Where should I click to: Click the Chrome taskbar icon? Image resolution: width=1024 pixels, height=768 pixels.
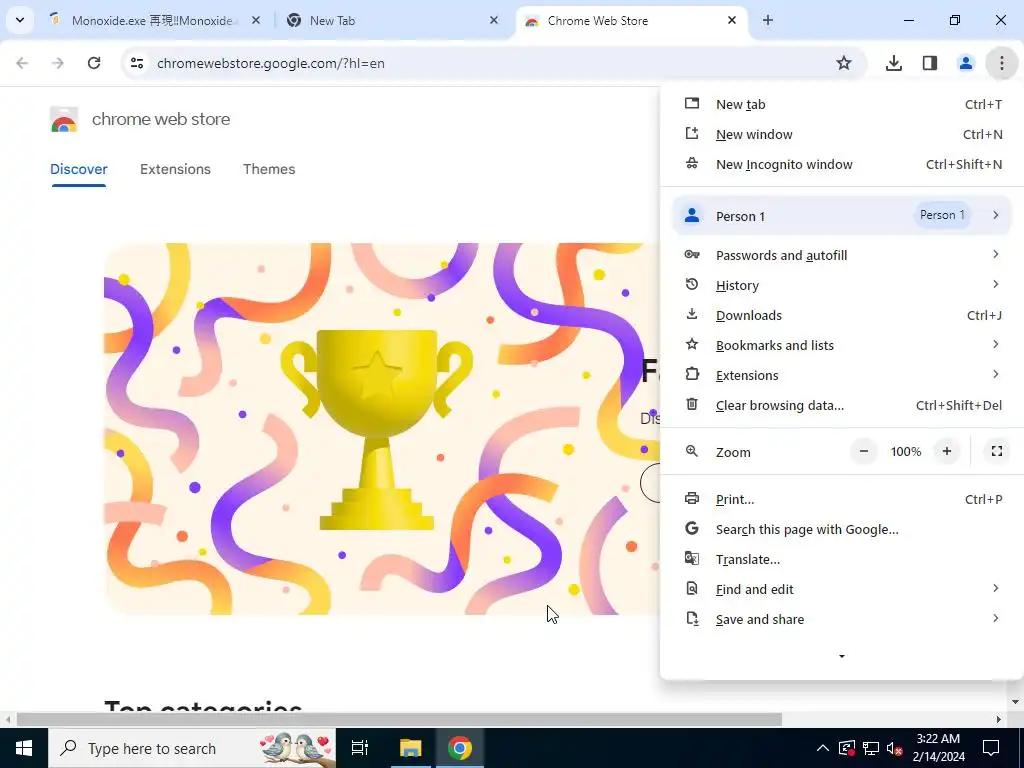point(460,748)
